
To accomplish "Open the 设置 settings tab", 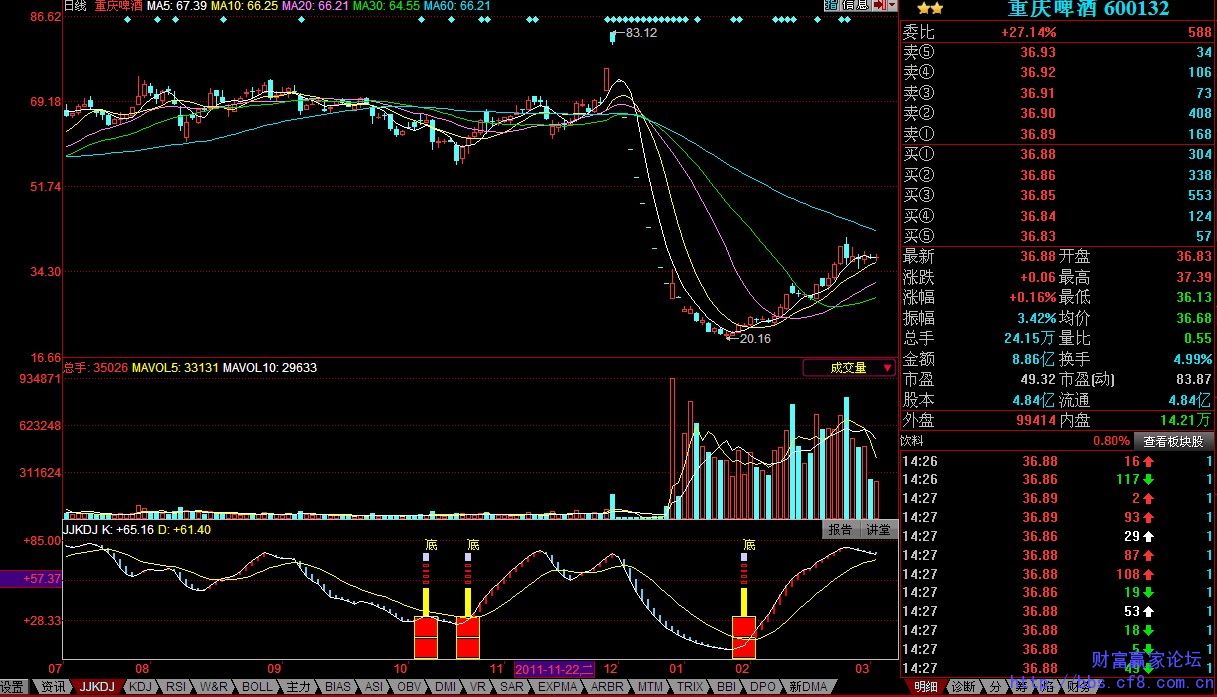I will tap(12, 687).
